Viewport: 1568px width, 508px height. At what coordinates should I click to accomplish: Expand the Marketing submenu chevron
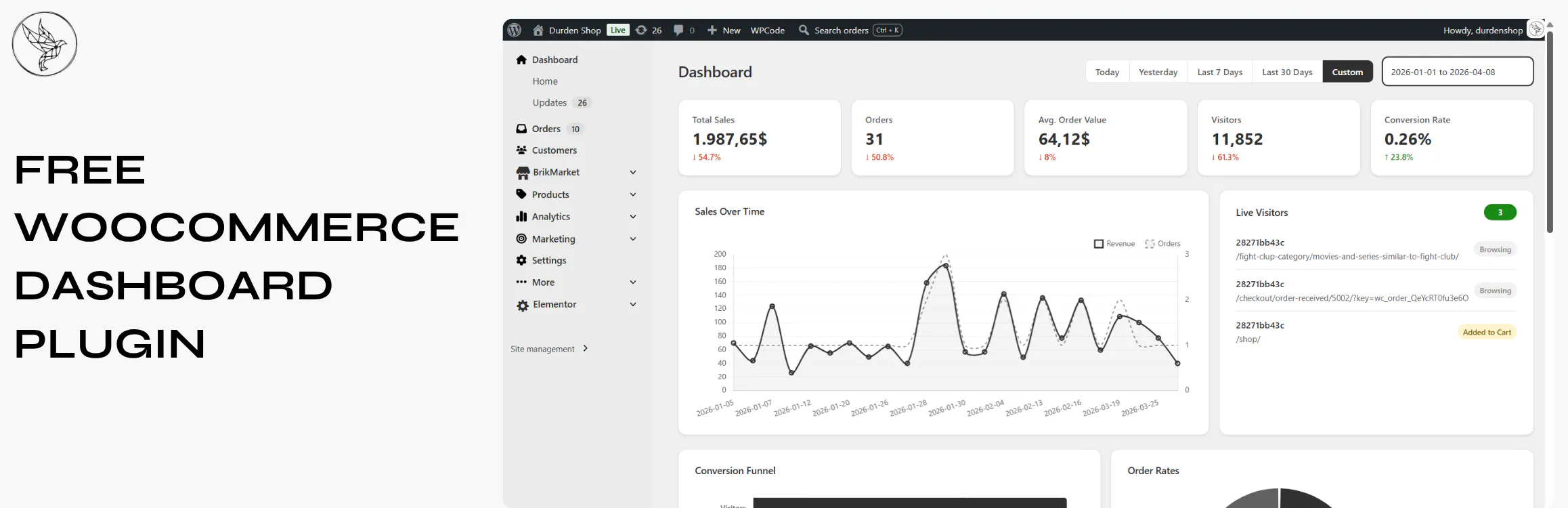(633, 238)
